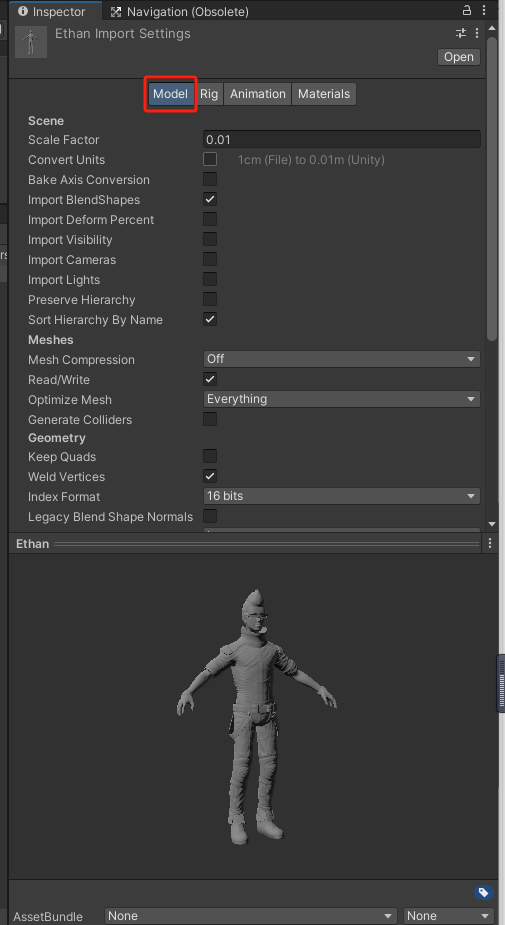Click the Scale Factor label

64,140
